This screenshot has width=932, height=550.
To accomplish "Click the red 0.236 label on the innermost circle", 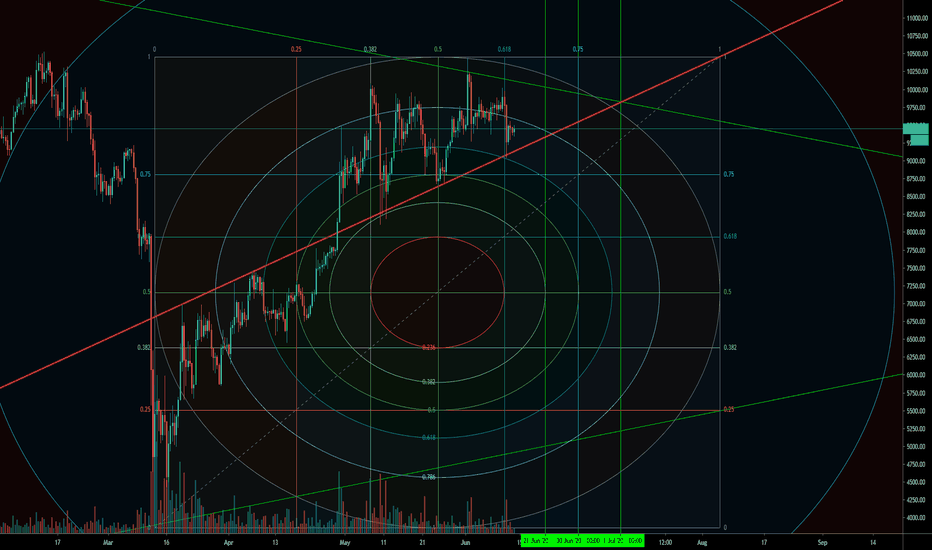I will 429,347.
